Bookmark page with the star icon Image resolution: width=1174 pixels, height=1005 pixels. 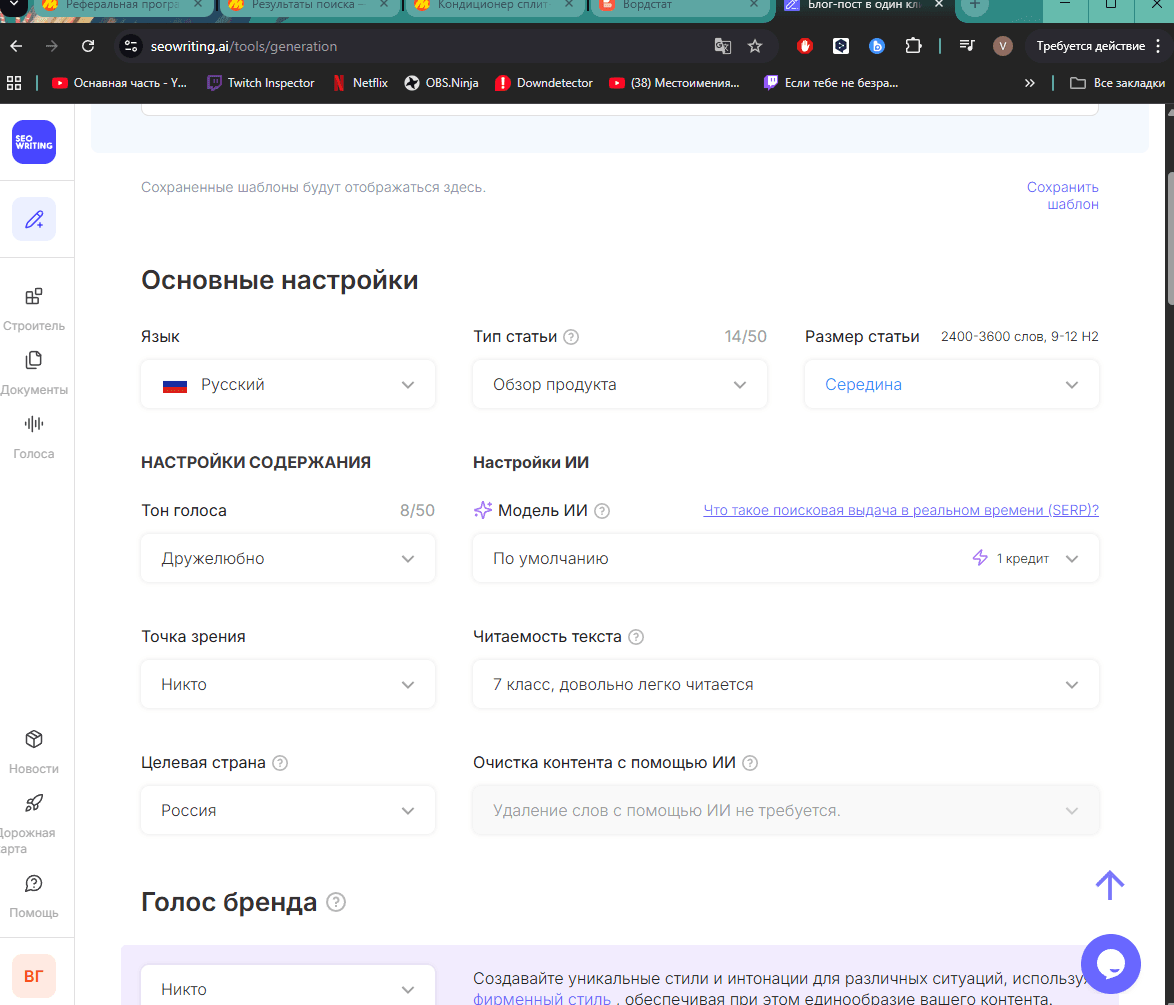coord(755,46)
